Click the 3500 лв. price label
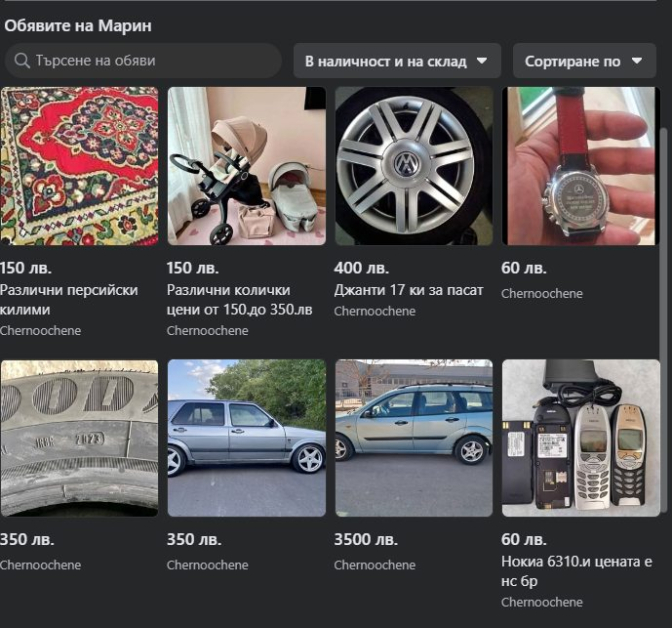Screen dimensions: 672x628 (362, 540)
